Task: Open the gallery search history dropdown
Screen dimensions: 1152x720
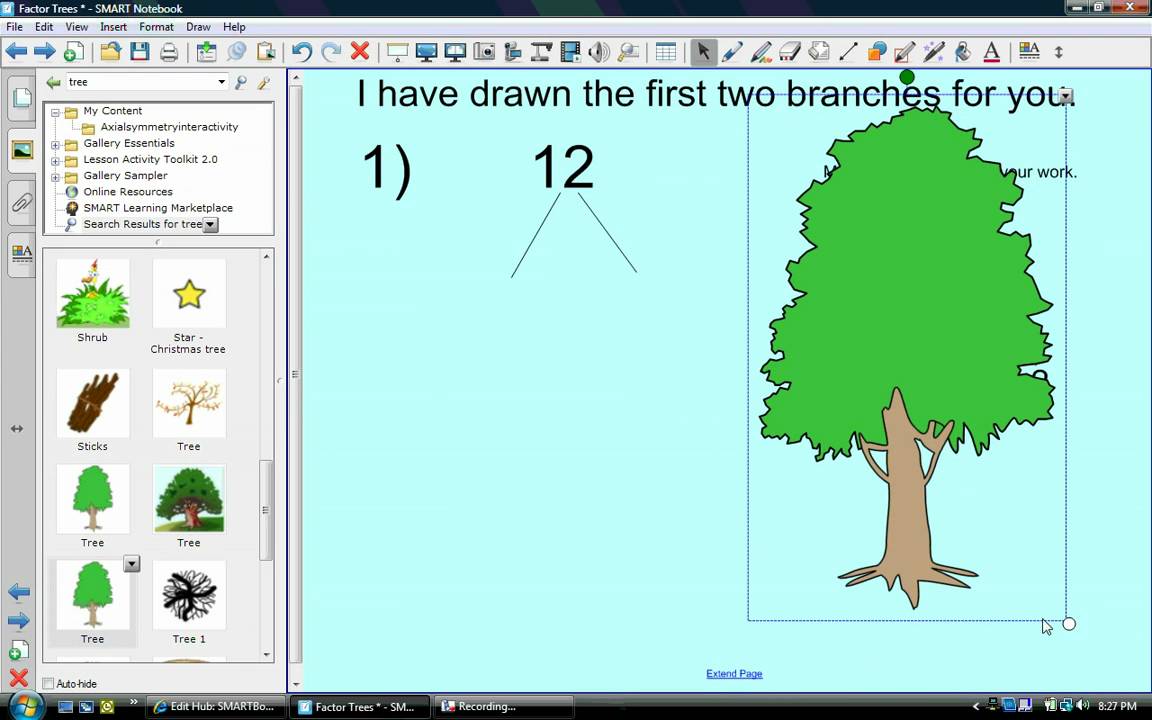Action: [221, 82]
